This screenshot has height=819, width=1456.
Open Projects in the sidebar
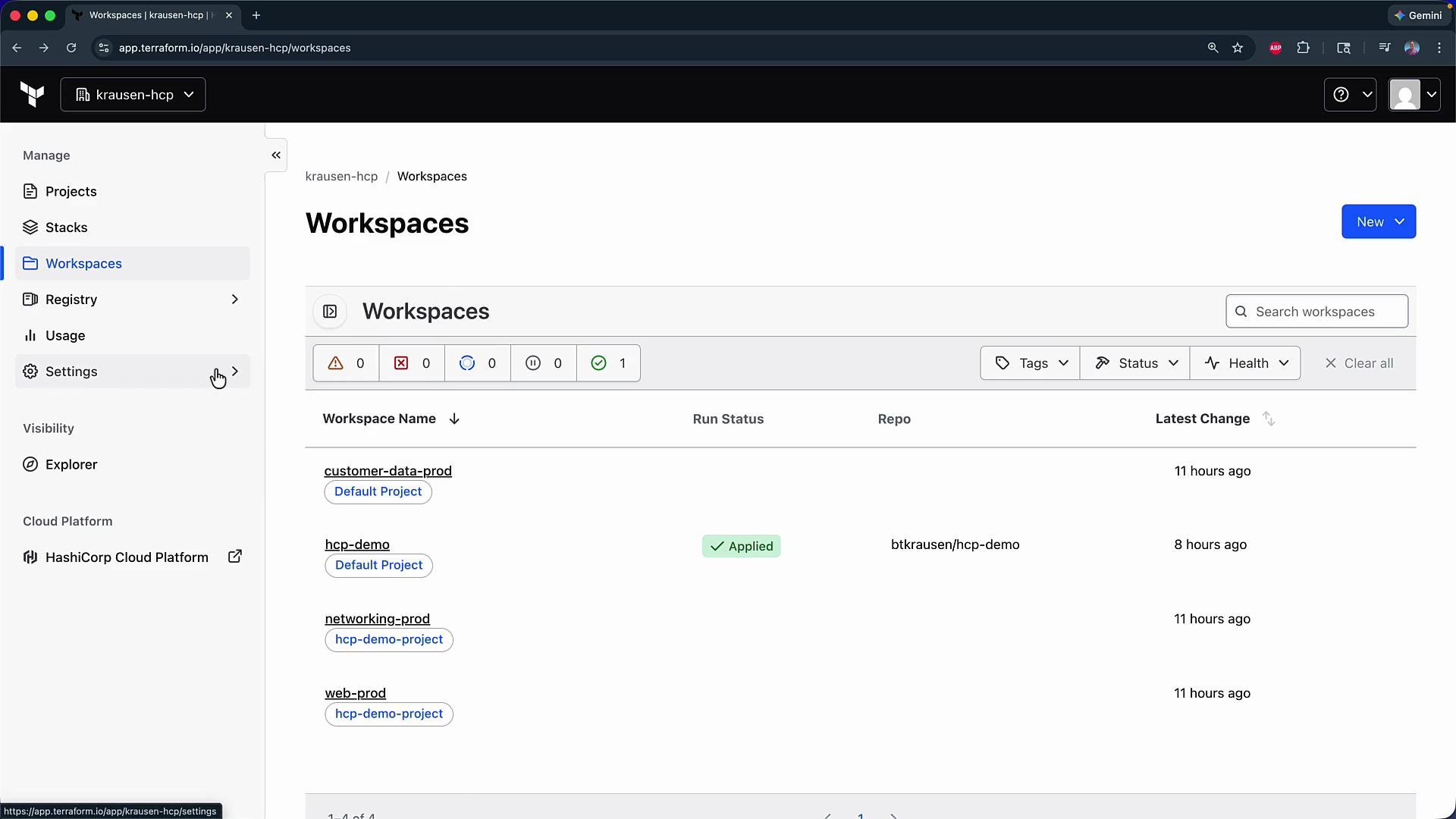point(133,191)
